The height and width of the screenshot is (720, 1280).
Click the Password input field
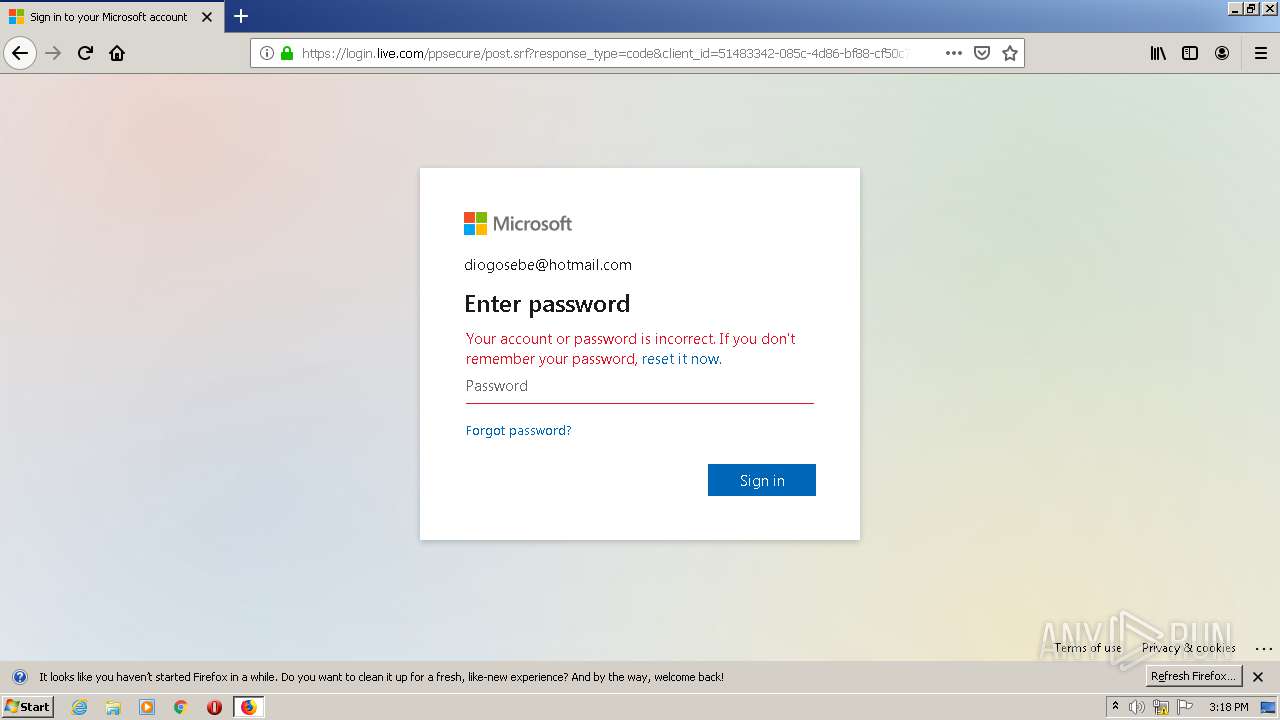(640, 386)
